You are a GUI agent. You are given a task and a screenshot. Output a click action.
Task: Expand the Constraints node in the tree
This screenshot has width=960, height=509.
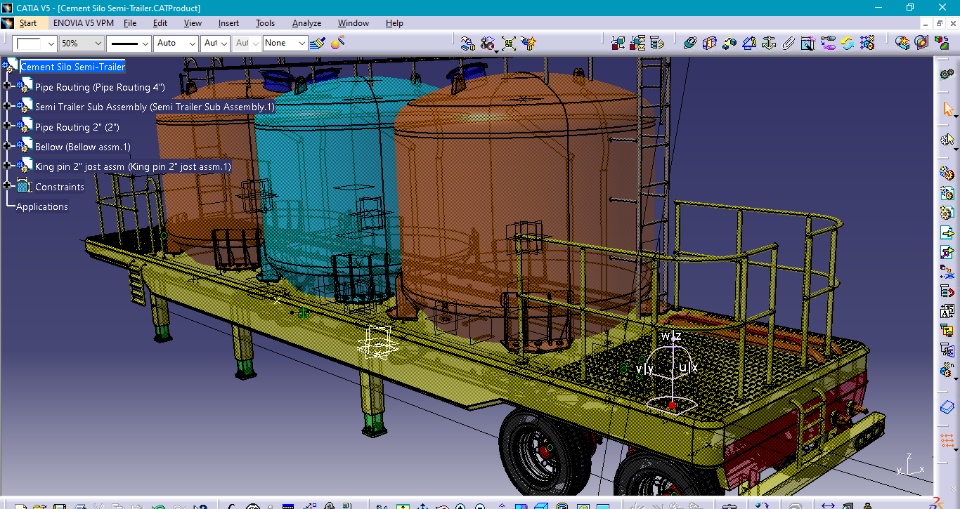tap(8, 186)
